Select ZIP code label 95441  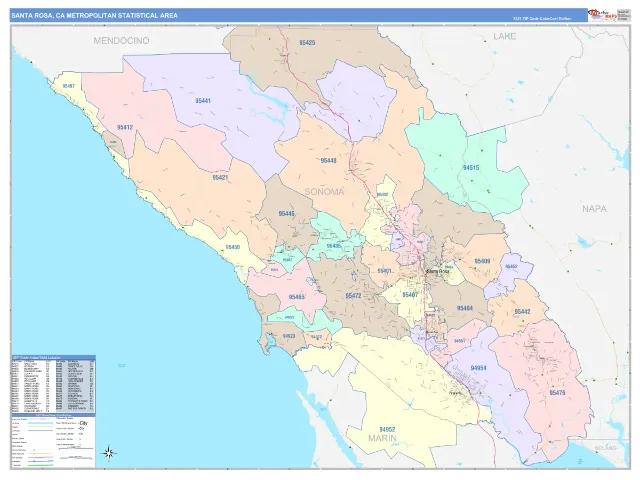pos(203,100)
